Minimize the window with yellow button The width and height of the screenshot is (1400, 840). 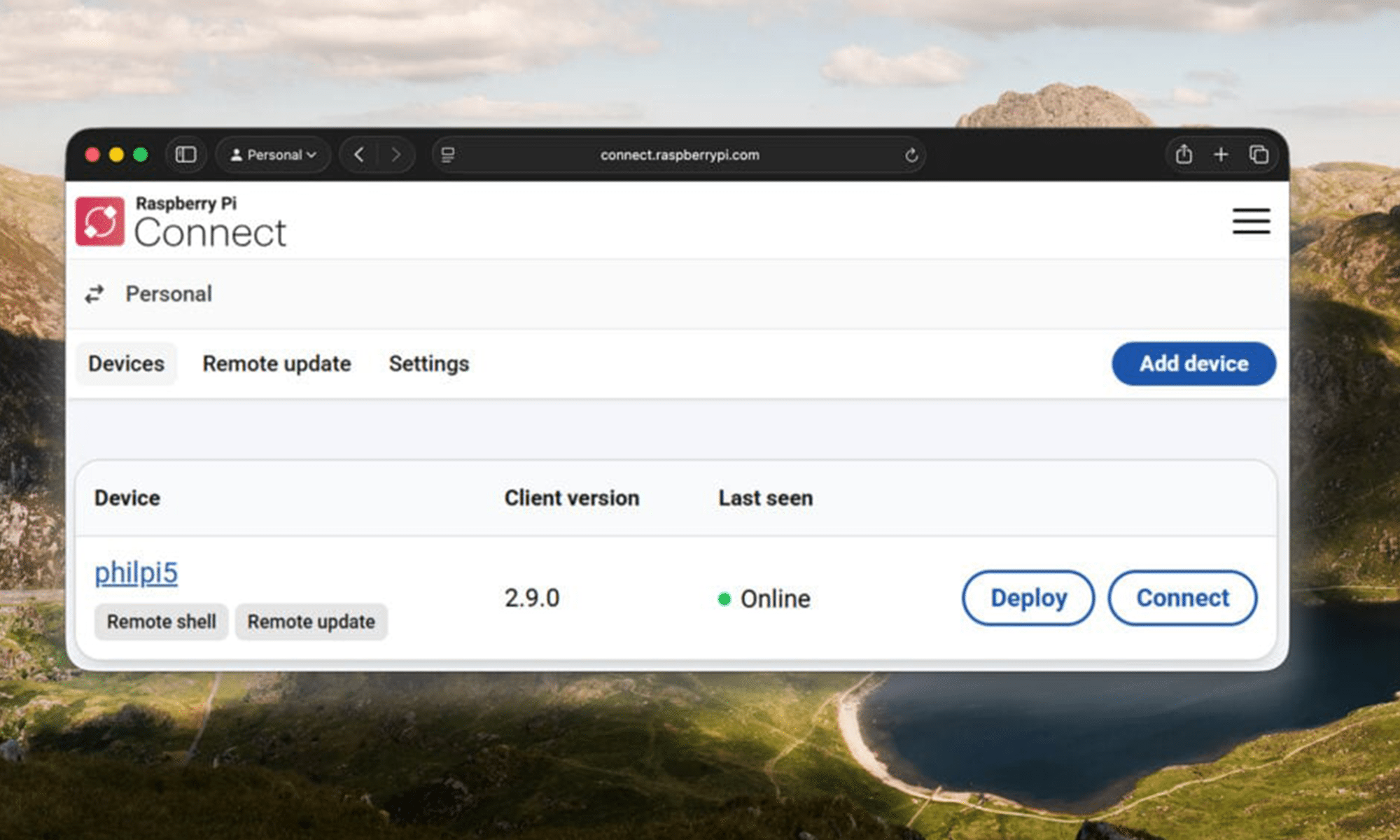117,155
